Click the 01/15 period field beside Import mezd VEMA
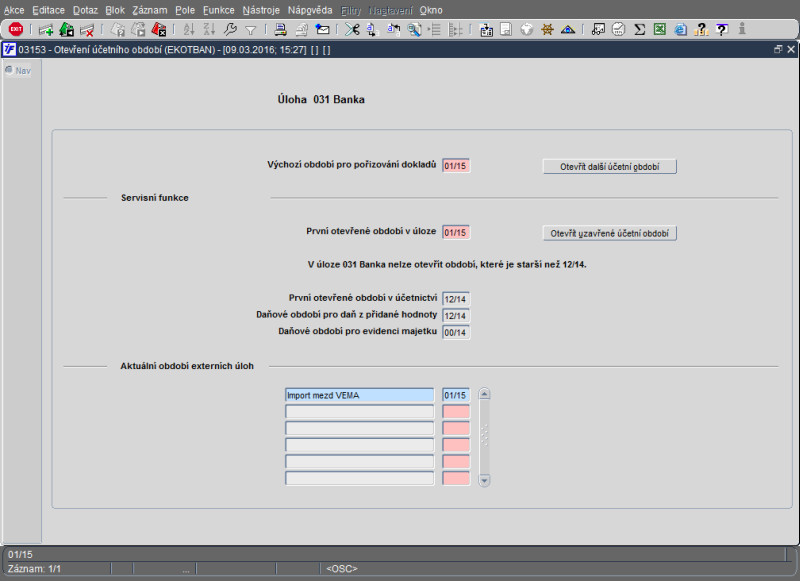The width and height of the screenshot is (800, 581). pos(456,395)
